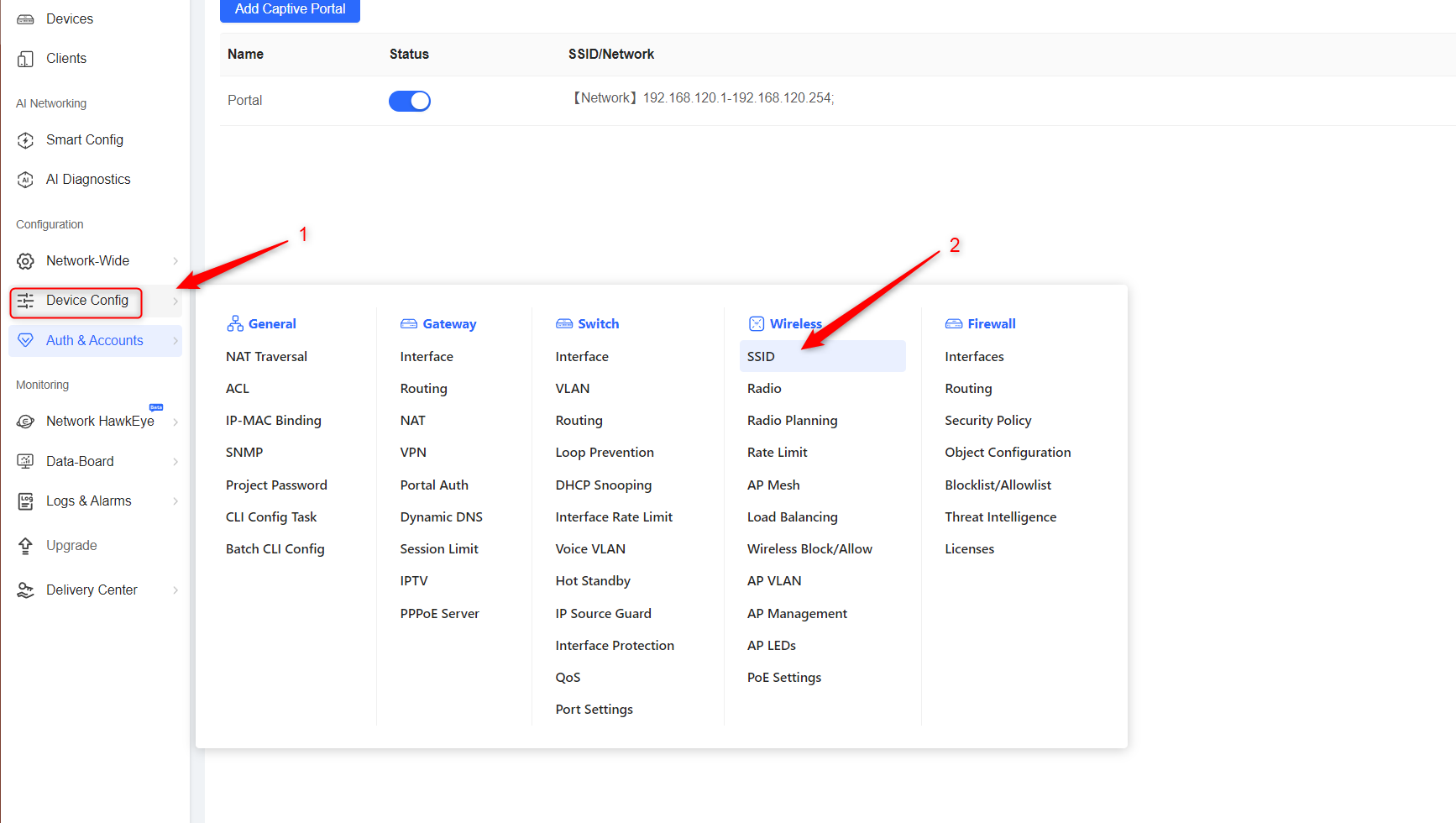Select the Devices sidebar icon

[25, 18]
